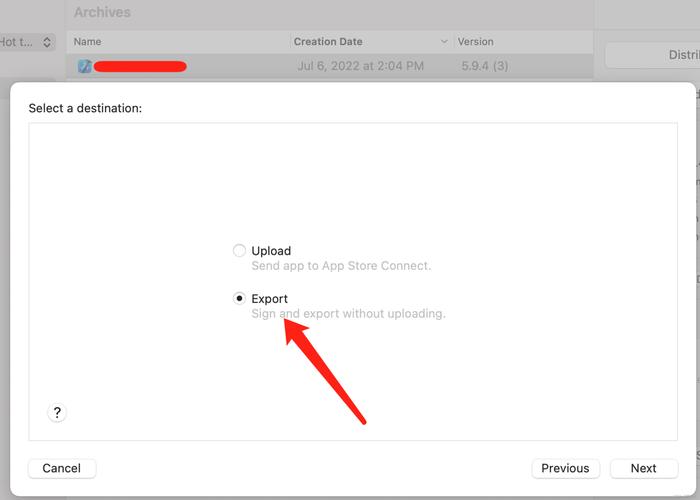
Task: Go back with the Previous button
Action: (x=565, y=468)
